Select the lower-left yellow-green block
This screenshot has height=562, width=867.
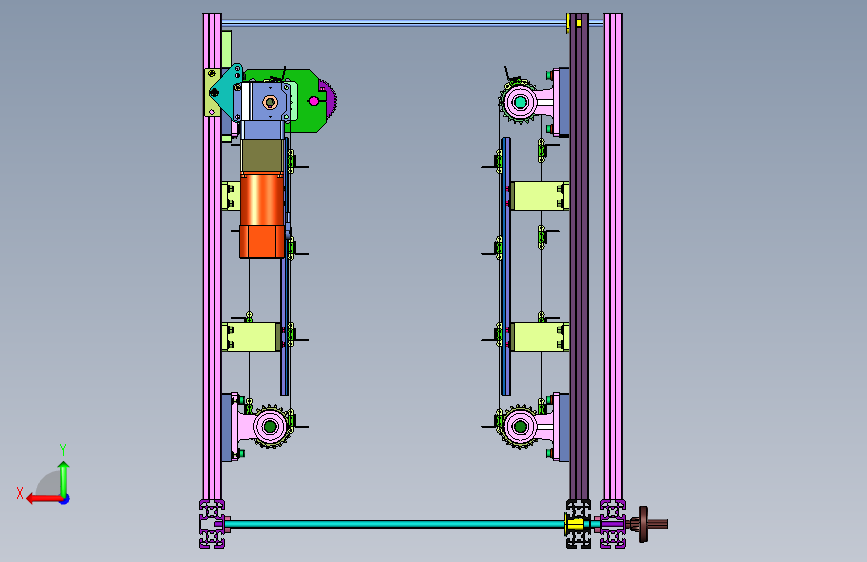point(250,337)
